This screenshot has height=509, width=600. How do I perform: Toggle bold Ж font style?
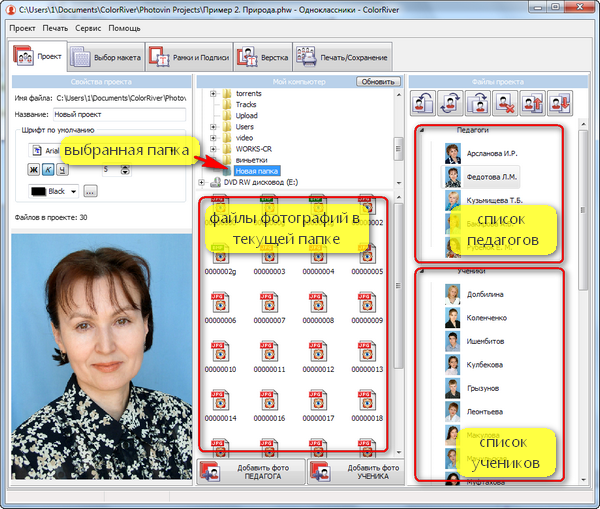tap(33, 170)
